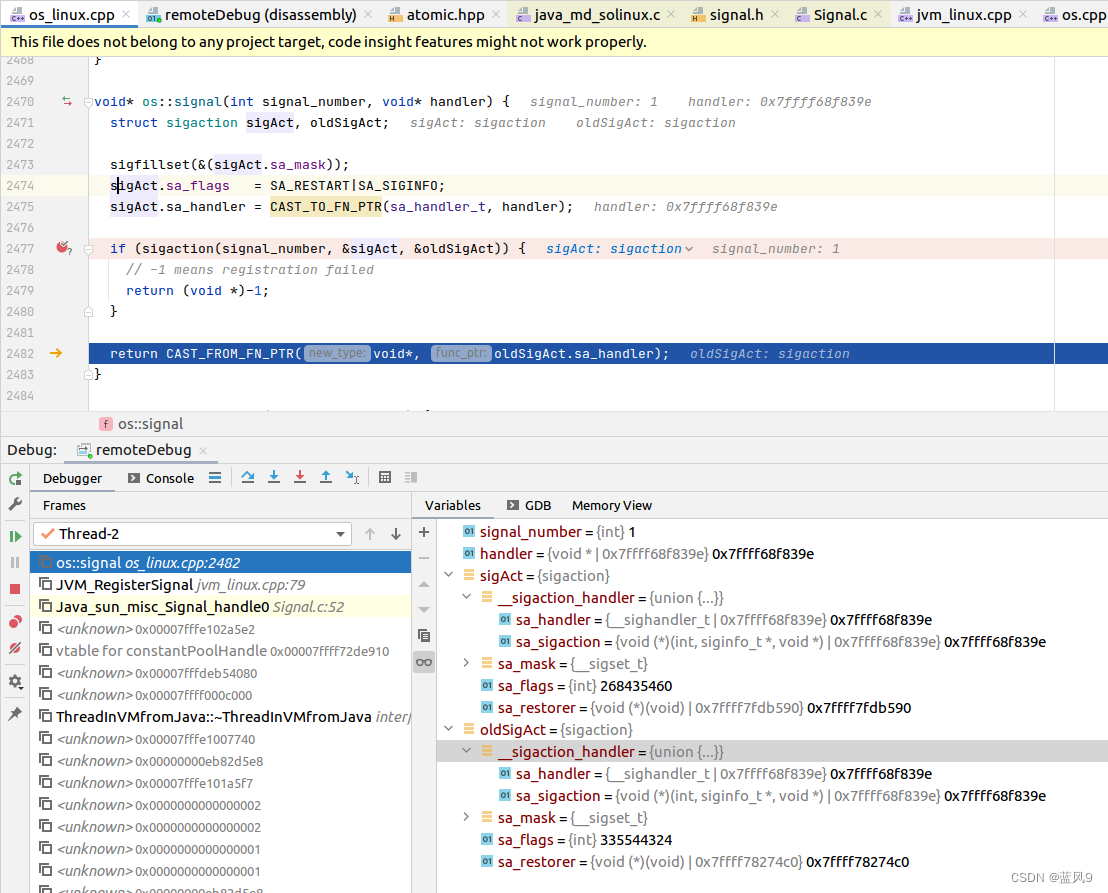
Task: Toggle the glasses watches-view button
Action: click(424, 661)
